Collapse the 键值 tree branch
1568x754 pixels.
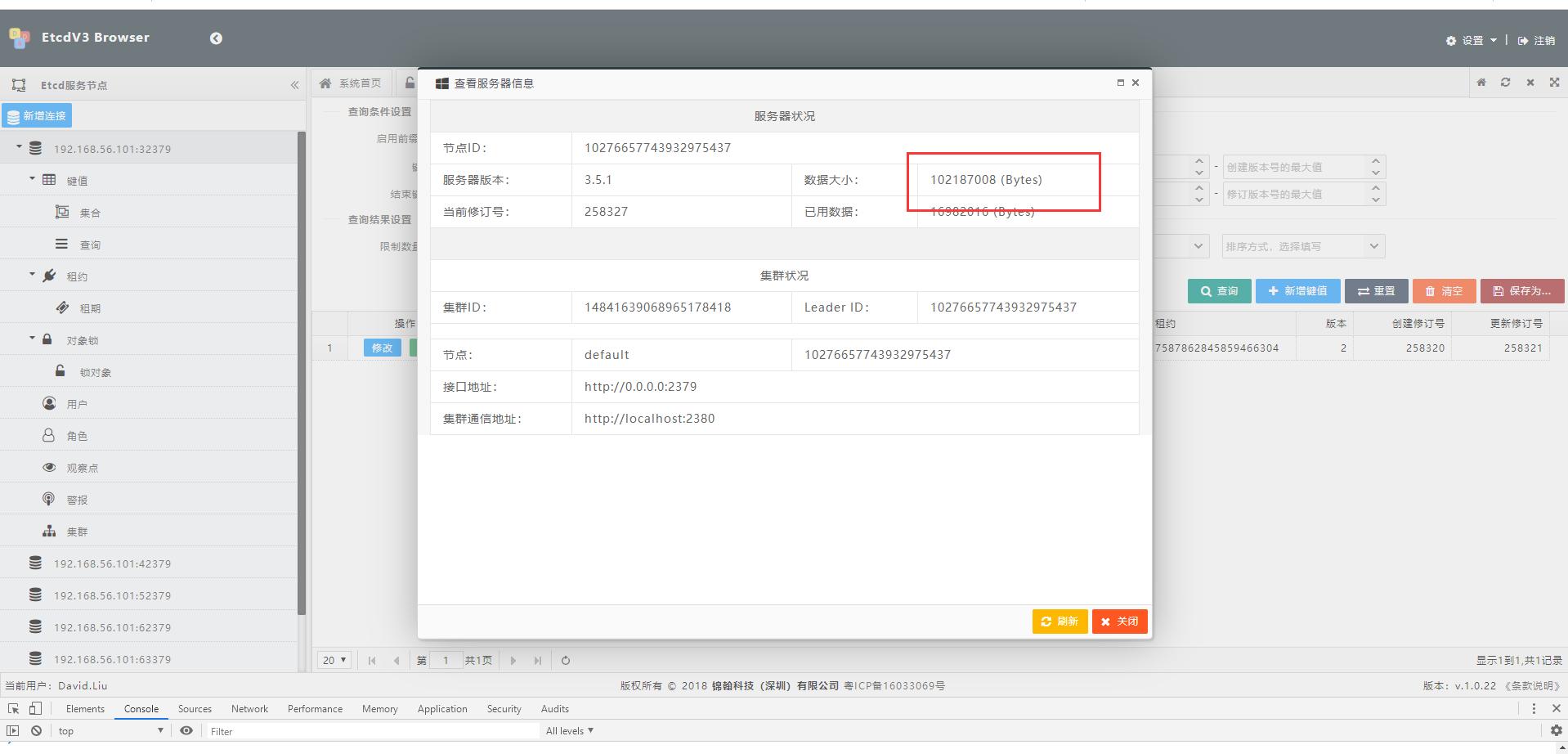click(32, 178)
